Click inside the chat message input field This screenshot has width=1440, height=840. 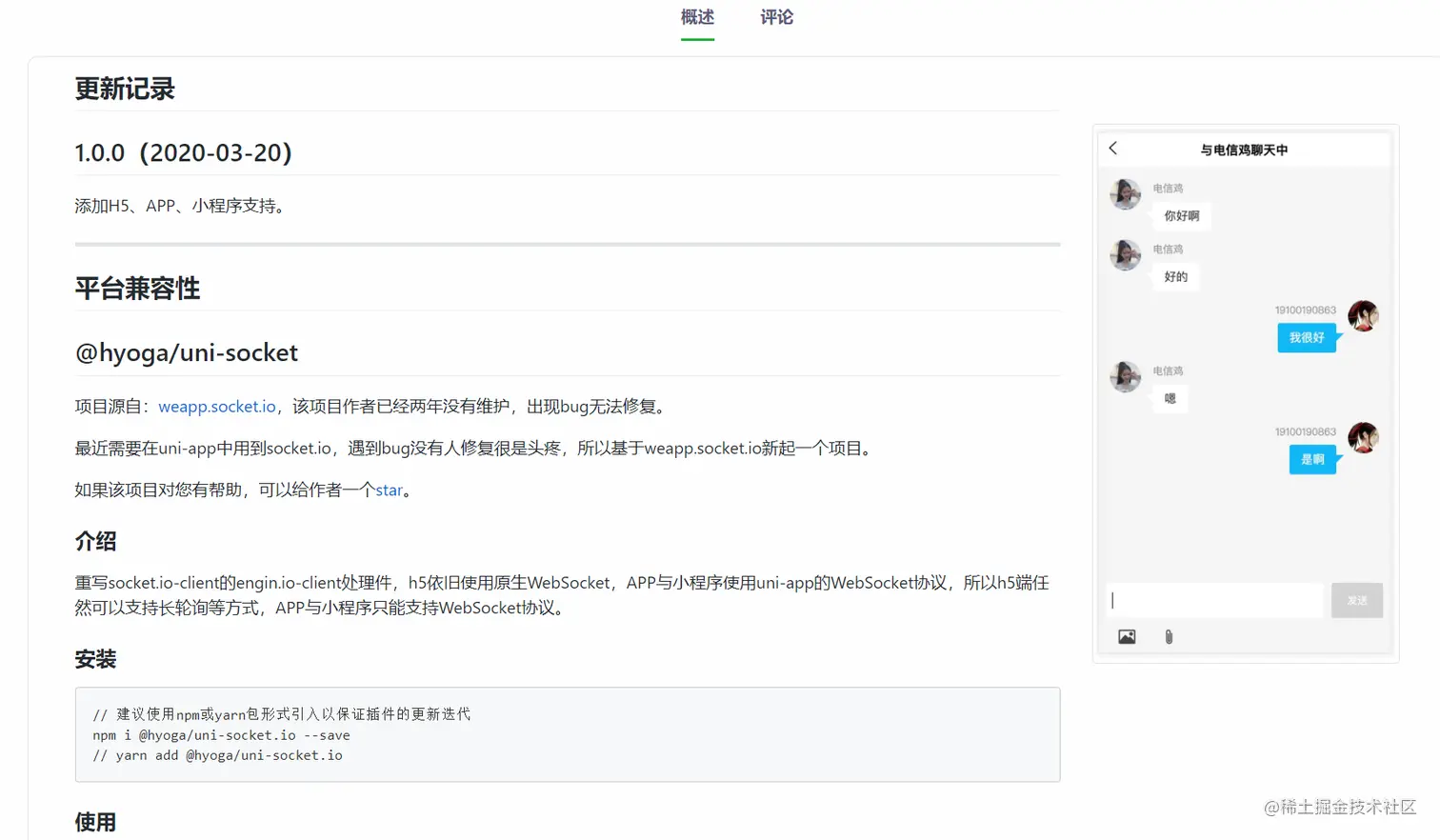click(1214, 600)
